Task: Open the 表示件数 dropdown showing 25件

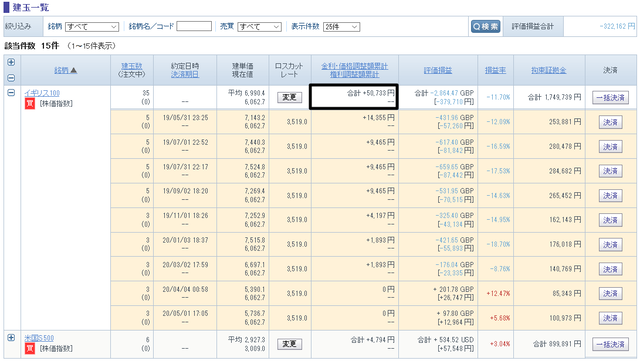Action: pos(341,27)
